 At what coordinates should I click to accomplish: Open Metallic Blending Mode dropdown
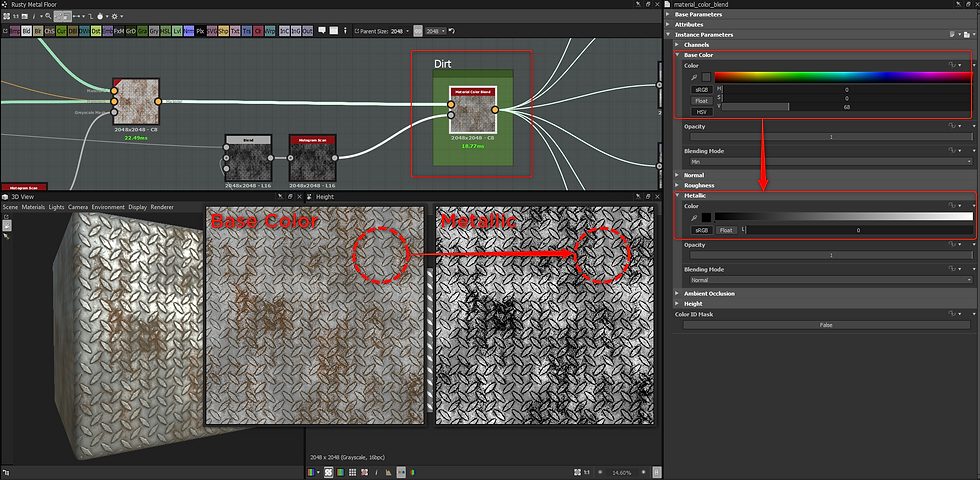(831, 280)
